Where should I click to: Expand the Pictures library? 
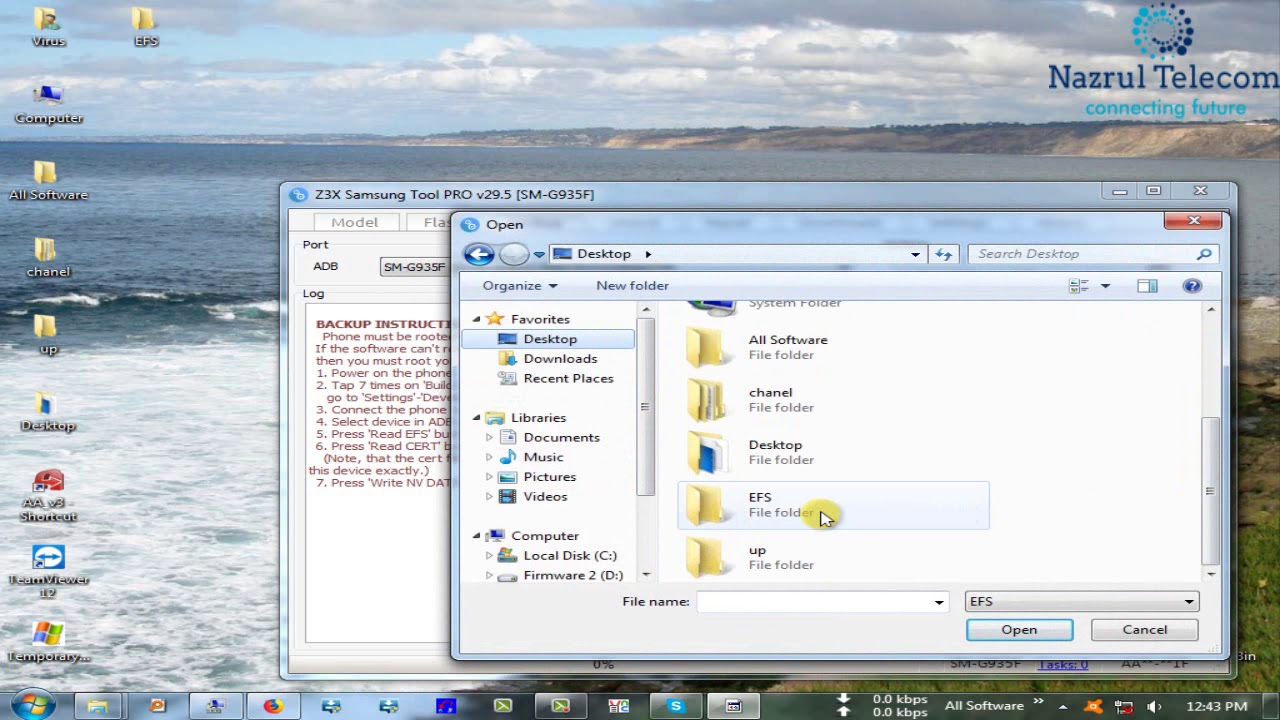[489, 477]
